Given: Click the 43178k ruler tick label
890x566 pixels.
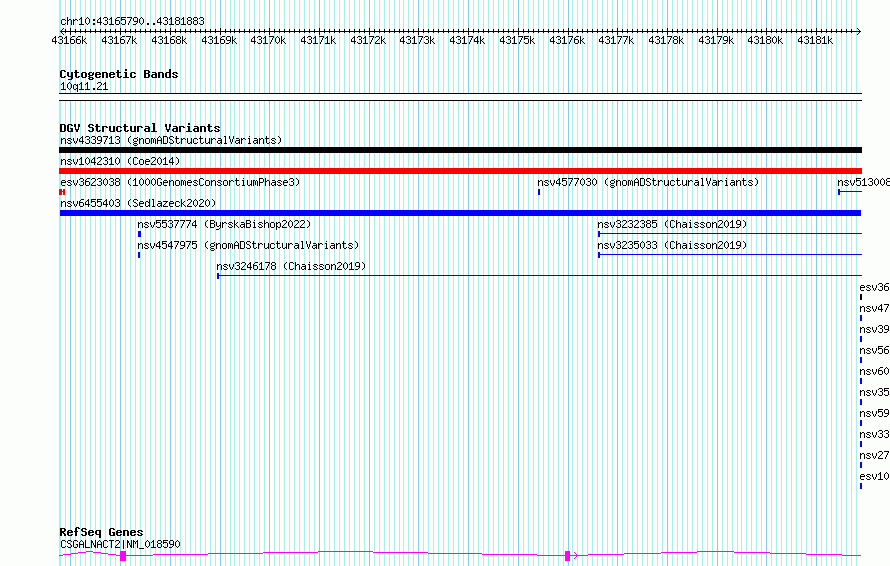Looking at the screenshot, I should [666, 40].
